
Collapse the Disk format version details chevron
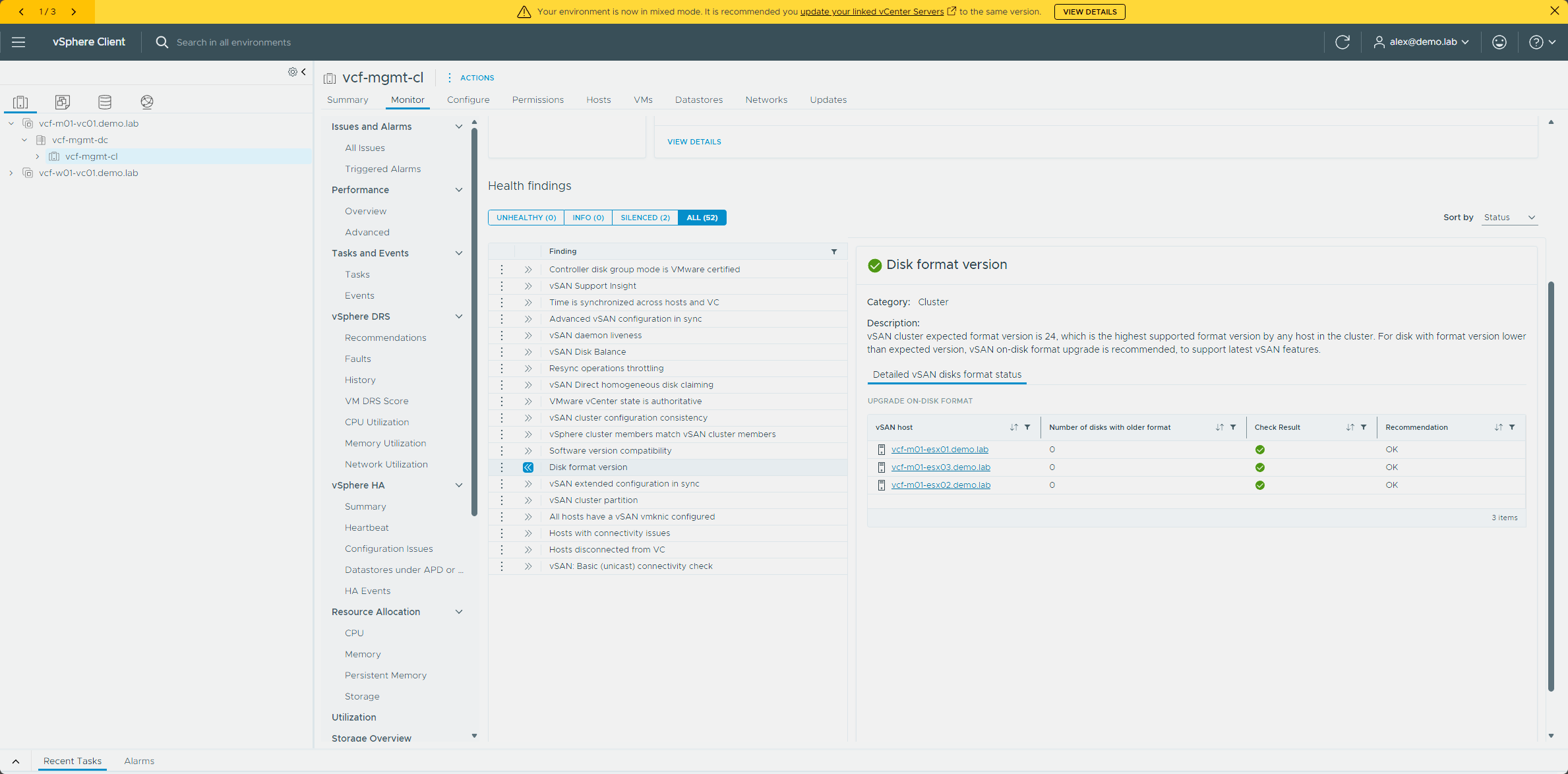click(528, 467)
